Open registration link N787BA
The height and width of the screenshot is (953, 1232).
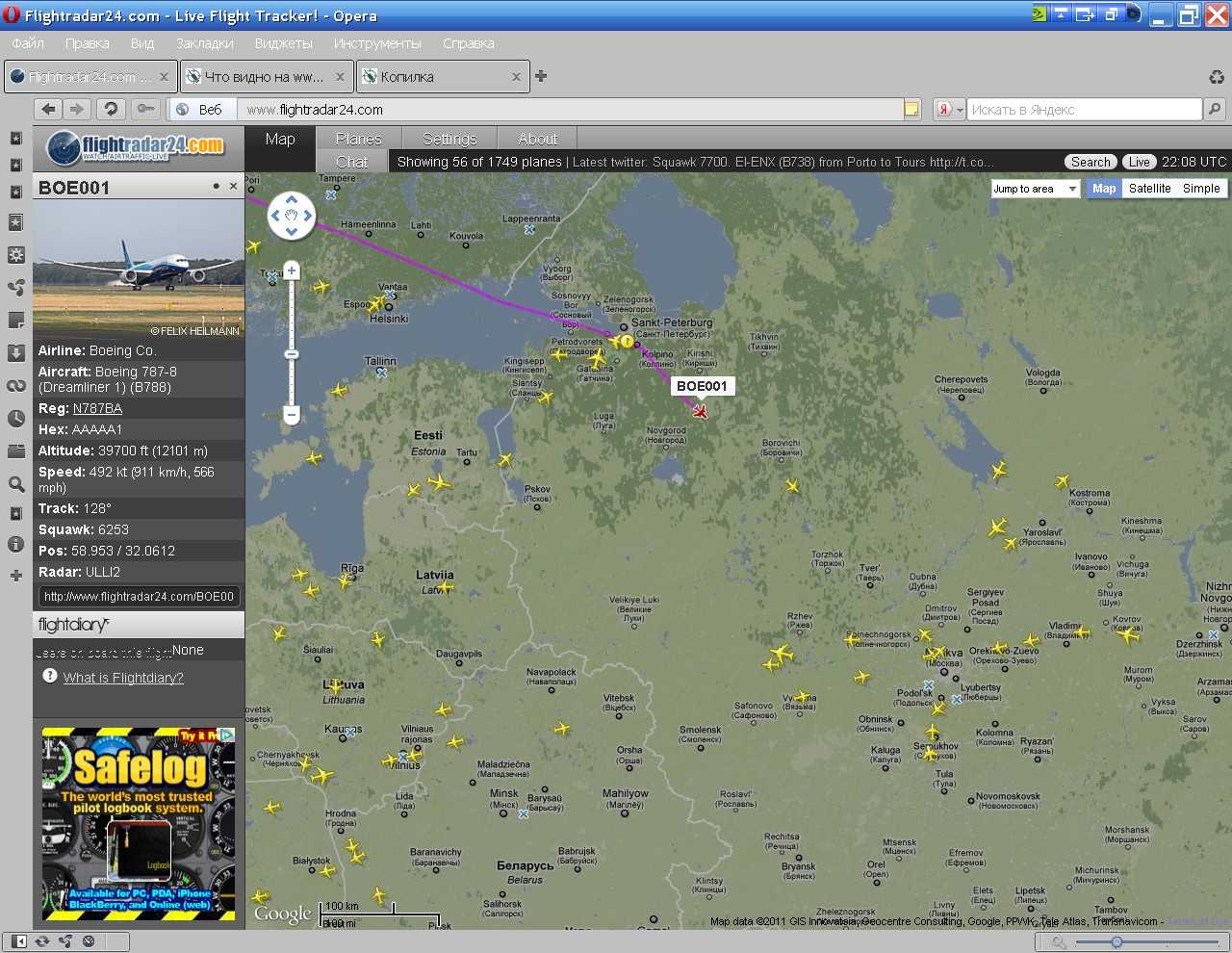tap(97, 408)
